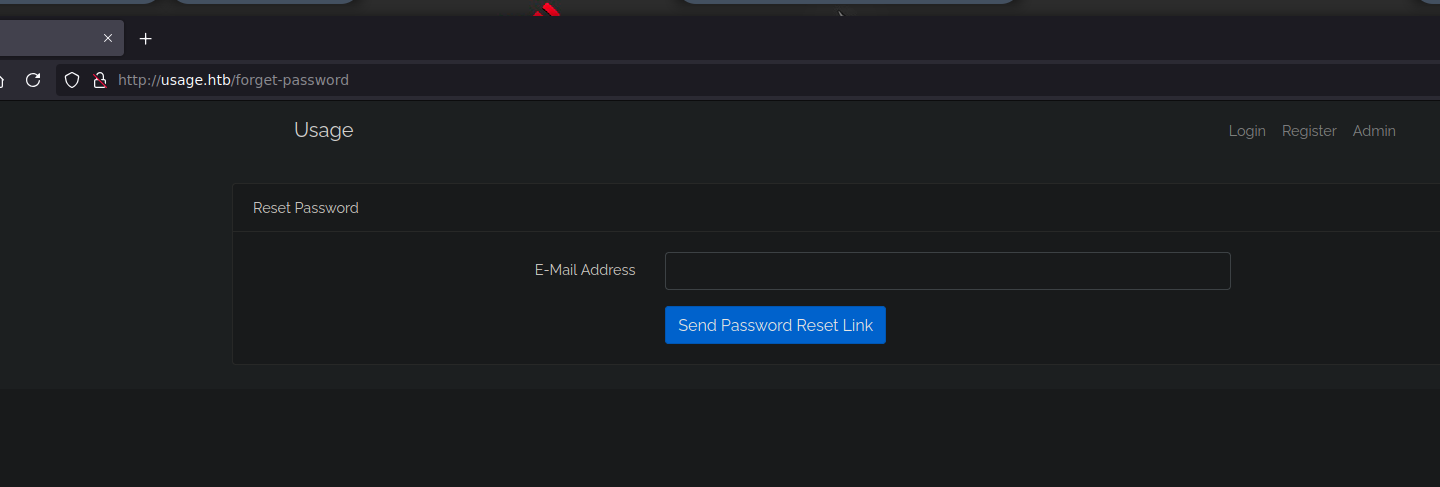This screenshot has height=487, width=1440.
Task: Click the Reset Password card header
Action: pos(306,208)
